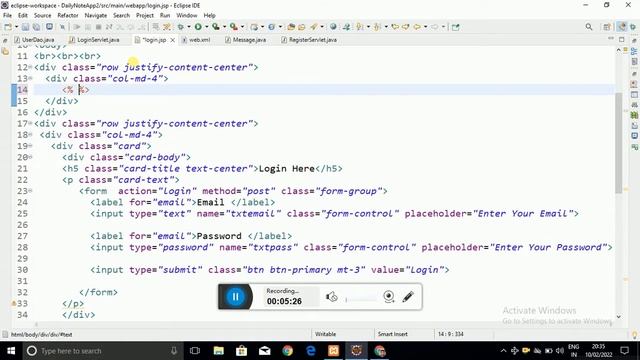The height and width of the screenshot is (360, 640).
Task: Open the External Tools dropdown arrow
Action: pyautogui.click(x=242, y=27)
